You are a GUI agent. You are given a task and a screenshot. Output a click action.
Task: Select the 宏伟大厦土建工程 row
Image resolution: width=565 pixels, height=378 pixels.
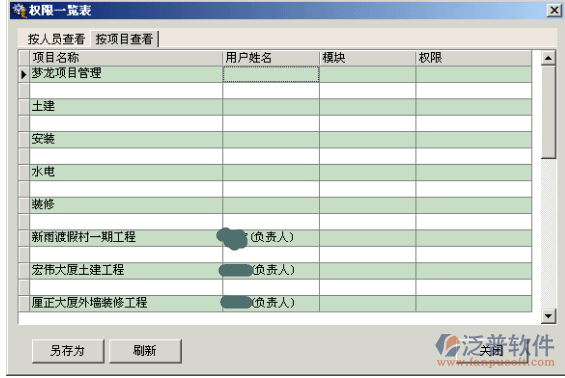275,271
